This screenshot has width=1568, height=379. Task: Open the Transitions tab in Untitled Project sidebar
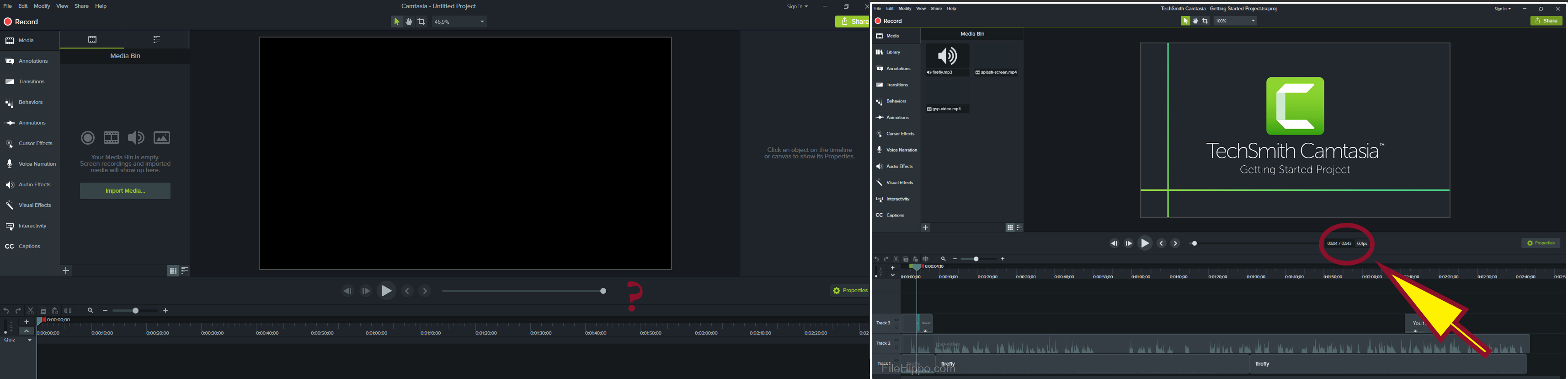click(29, 82)
